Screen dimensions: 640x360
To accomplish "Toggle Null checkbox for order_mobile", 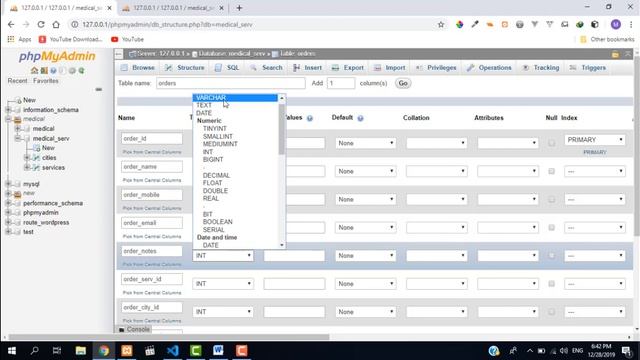I will pyautogui.click(x=551, y=199).
